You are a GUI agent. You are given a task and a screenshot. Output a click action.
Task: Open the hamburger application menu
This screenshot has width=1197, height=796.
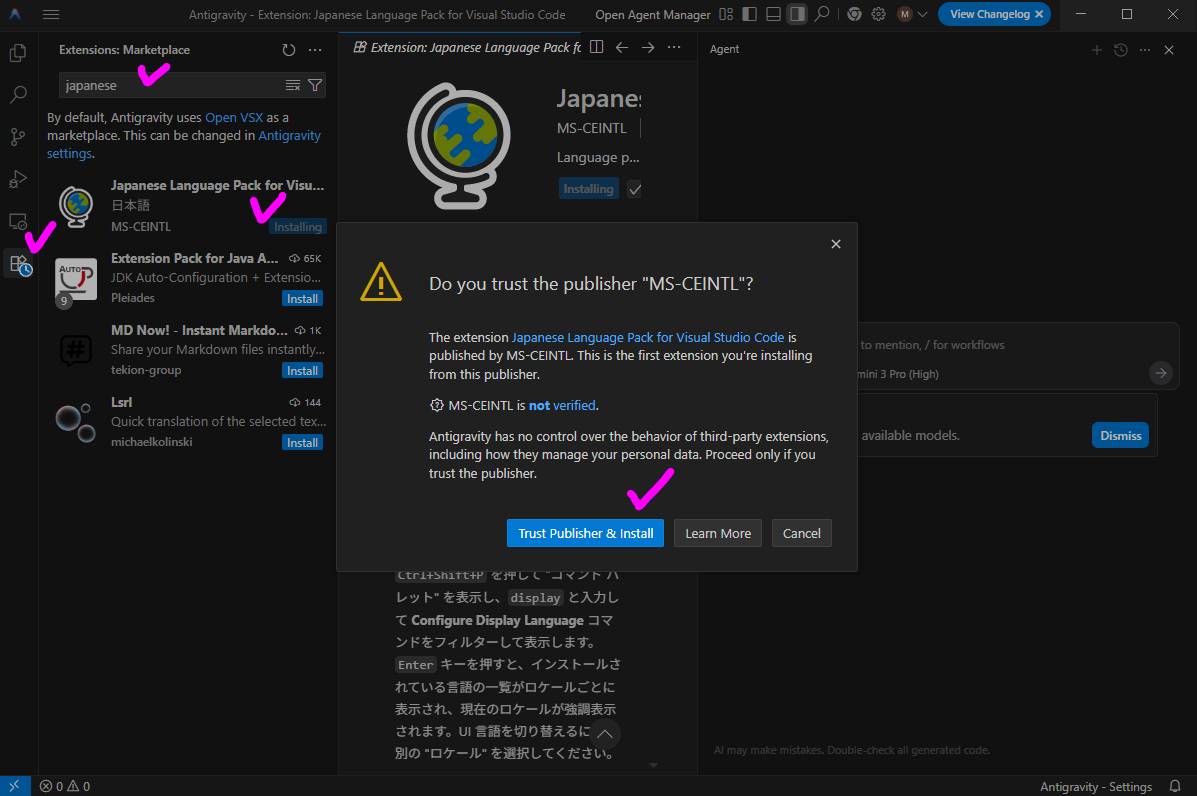51,14
